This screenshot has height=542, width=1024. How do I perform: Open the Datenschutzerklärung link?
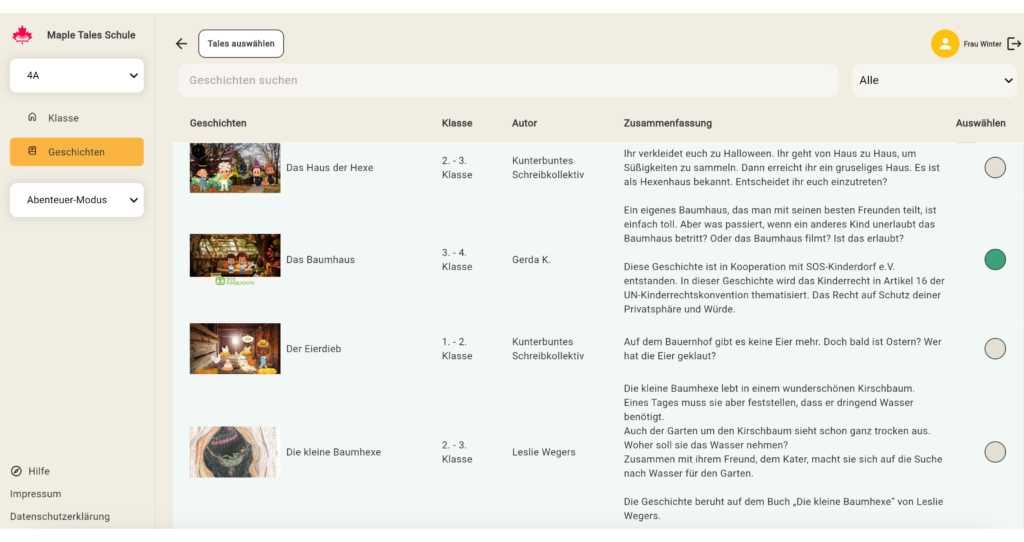pyautogui.click(x=60, y=517)
